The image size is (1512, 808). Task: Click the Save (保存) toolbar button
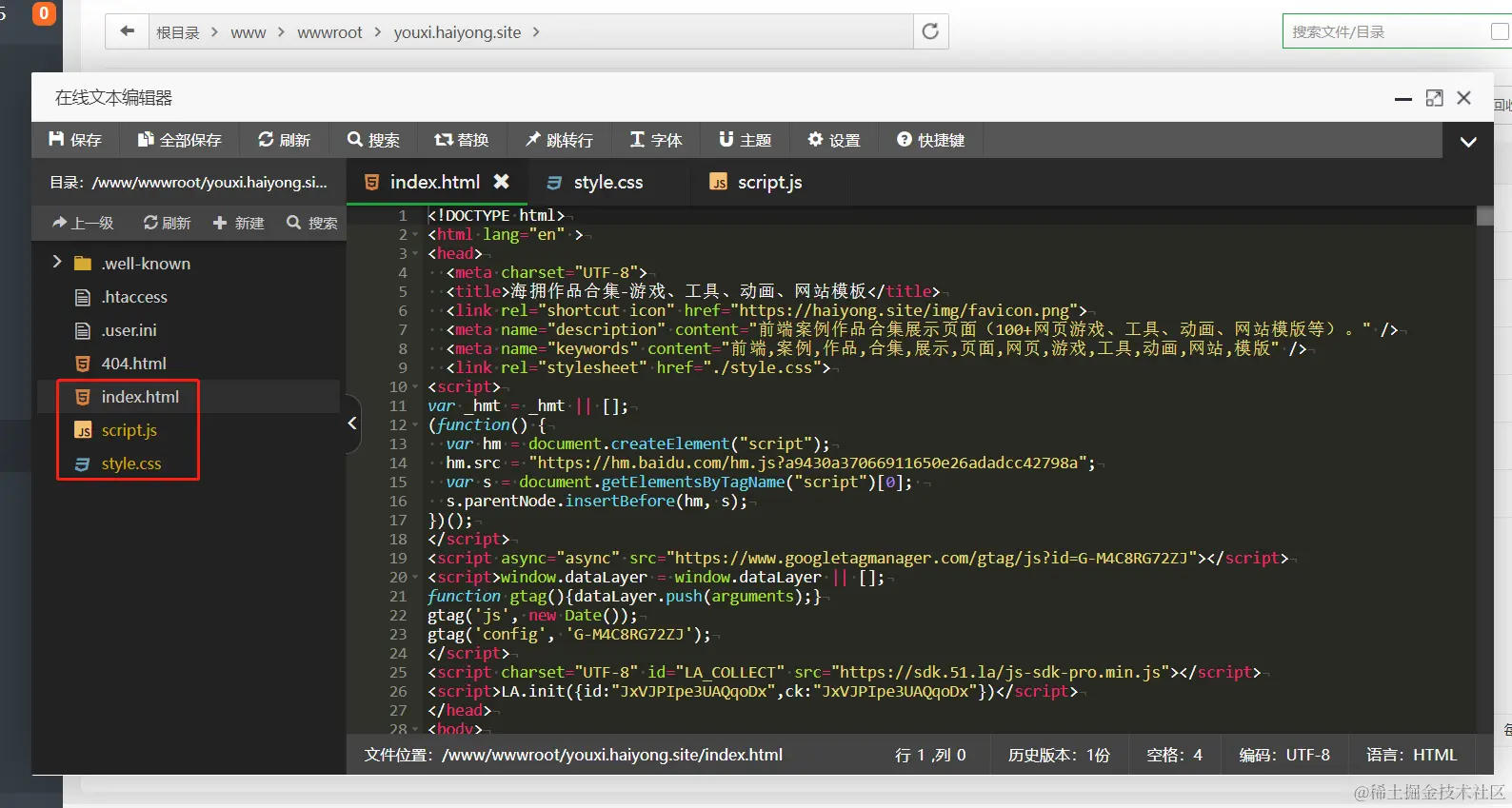(x=75, y=140)
